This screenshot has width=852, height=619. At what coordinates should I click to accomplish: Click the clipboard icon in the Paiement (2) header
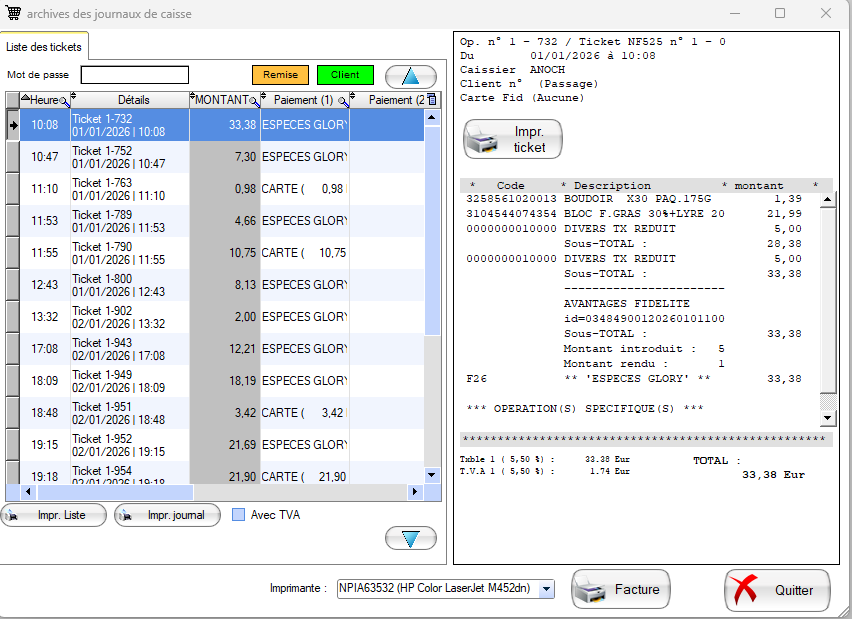click(432, 100)
